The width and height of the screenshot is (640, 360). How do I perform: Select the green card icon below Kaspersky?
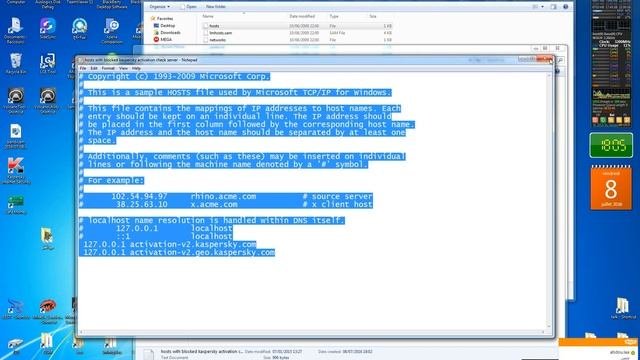tap(16, 204)
